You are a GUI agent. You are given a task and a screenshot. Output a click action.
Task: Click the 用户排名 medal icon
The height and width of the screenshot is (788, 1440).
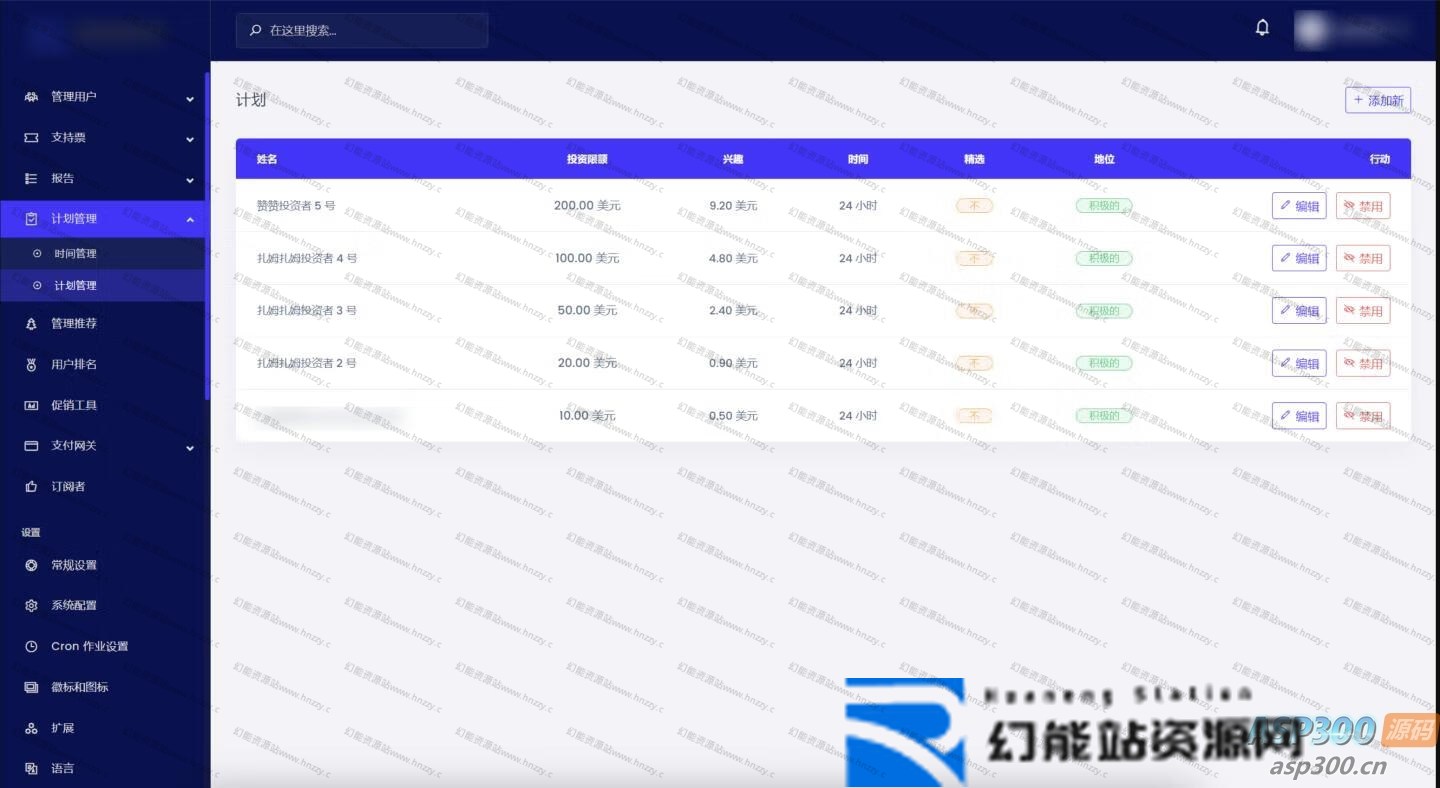click(x=31, y=365)
